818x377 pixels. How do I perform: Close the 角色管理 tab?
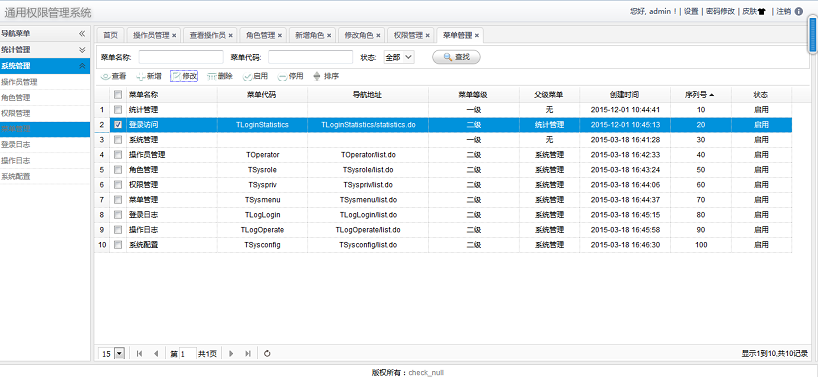(280, 35)
